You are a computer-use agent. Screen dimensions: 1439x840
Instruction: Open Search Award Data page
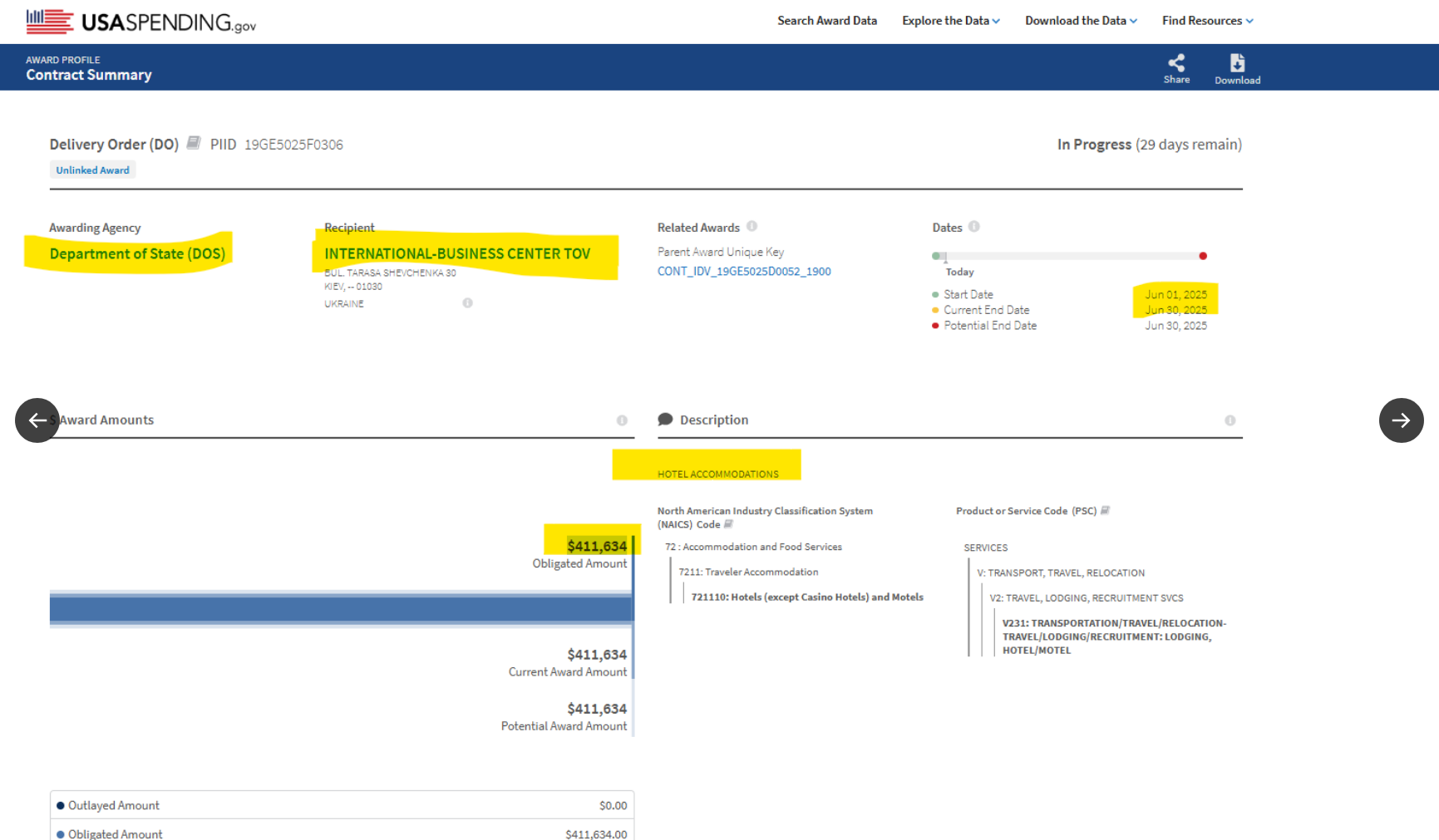(x=827, y=21)
